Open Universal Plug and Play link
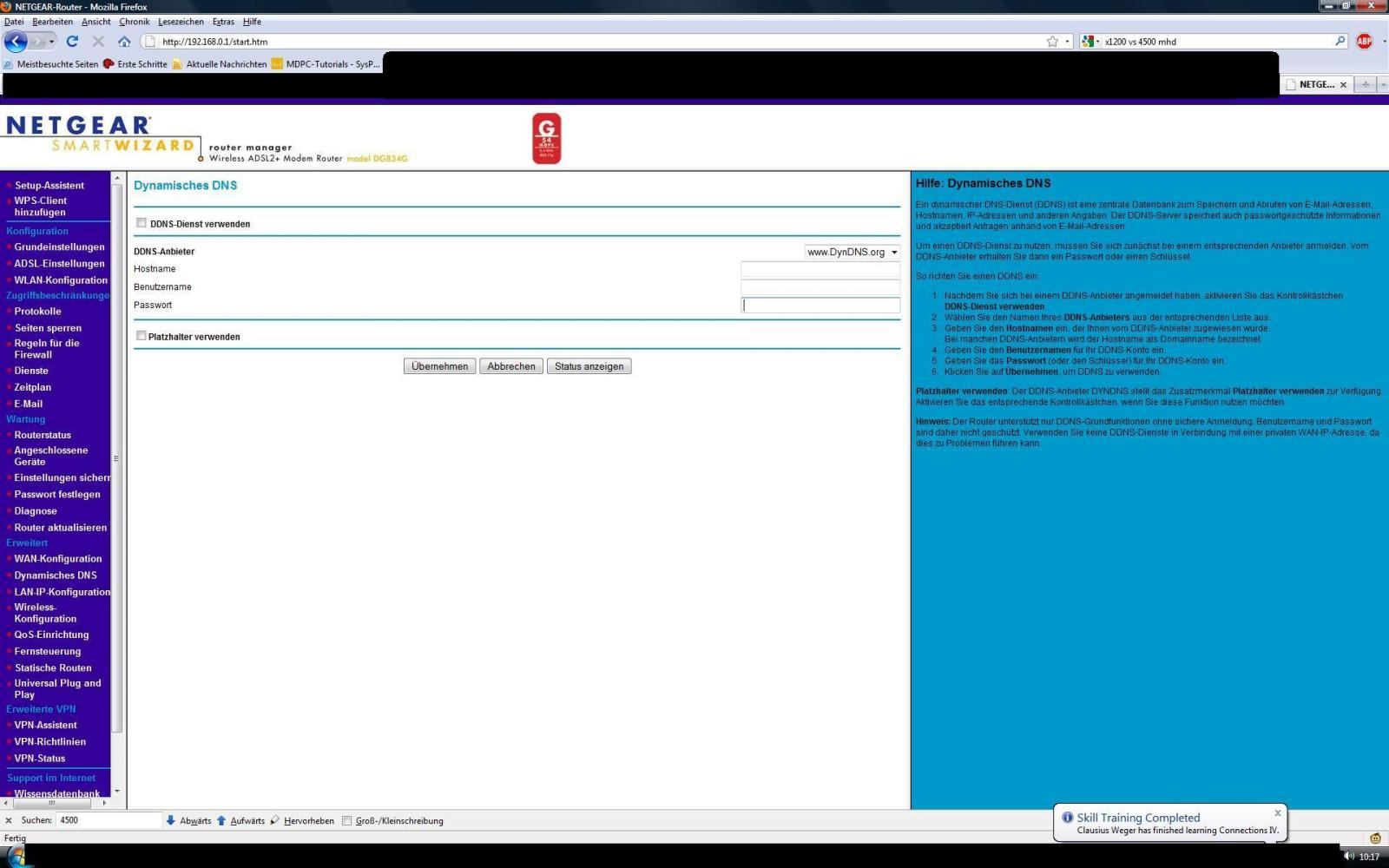This screenshot has width=1389, height=868. (x=57, y=688)
